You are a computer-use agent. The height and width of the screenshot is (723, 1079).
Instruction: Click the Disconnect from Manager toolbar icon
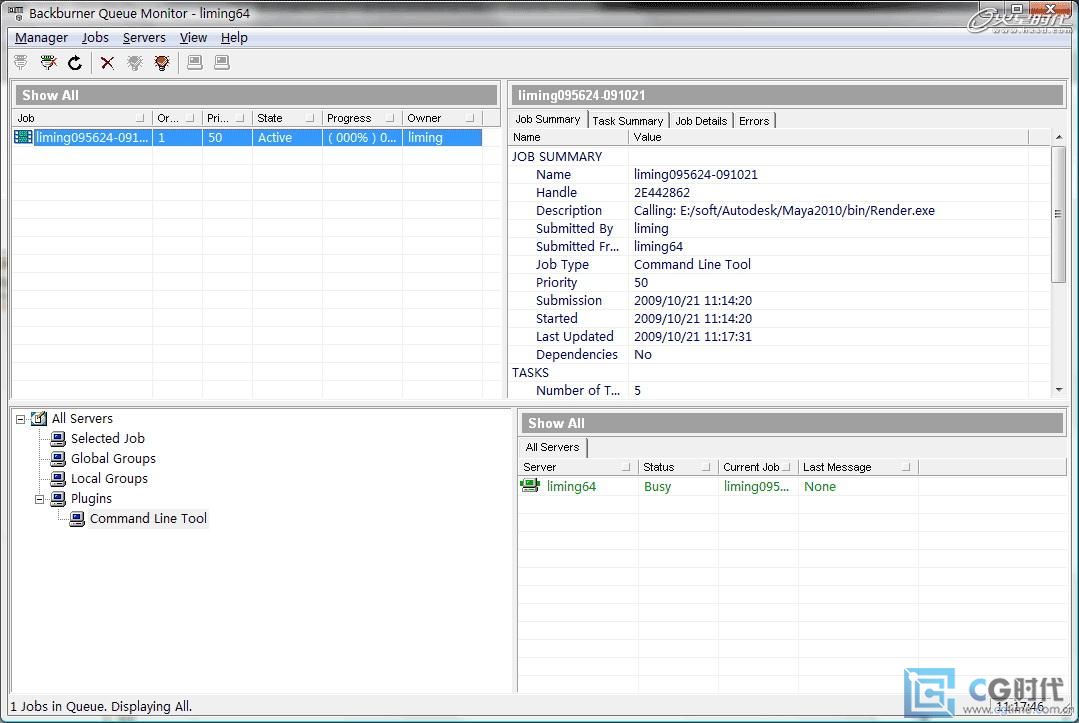[48, 63]
